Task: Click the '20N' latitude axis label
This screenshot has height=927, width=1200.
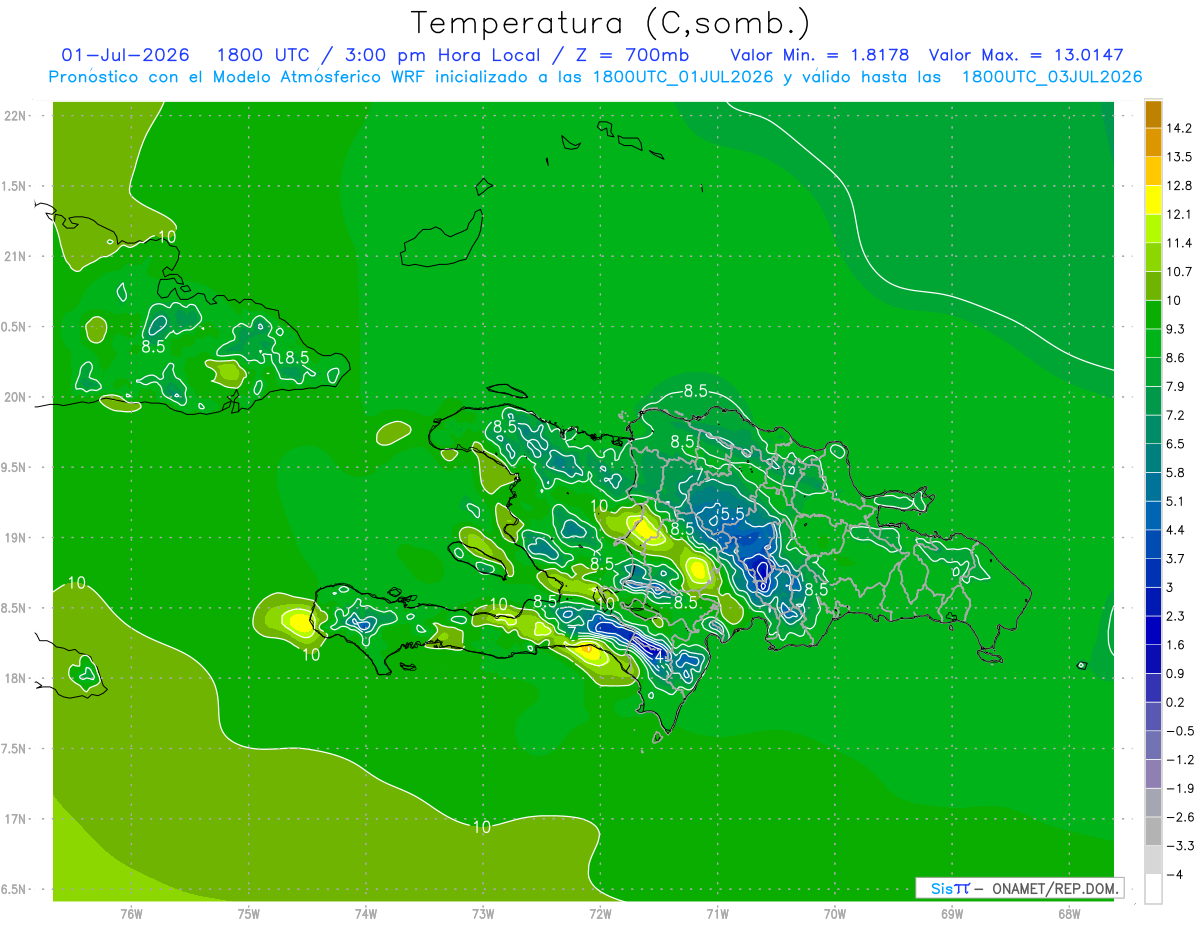Action: (15, 397)
